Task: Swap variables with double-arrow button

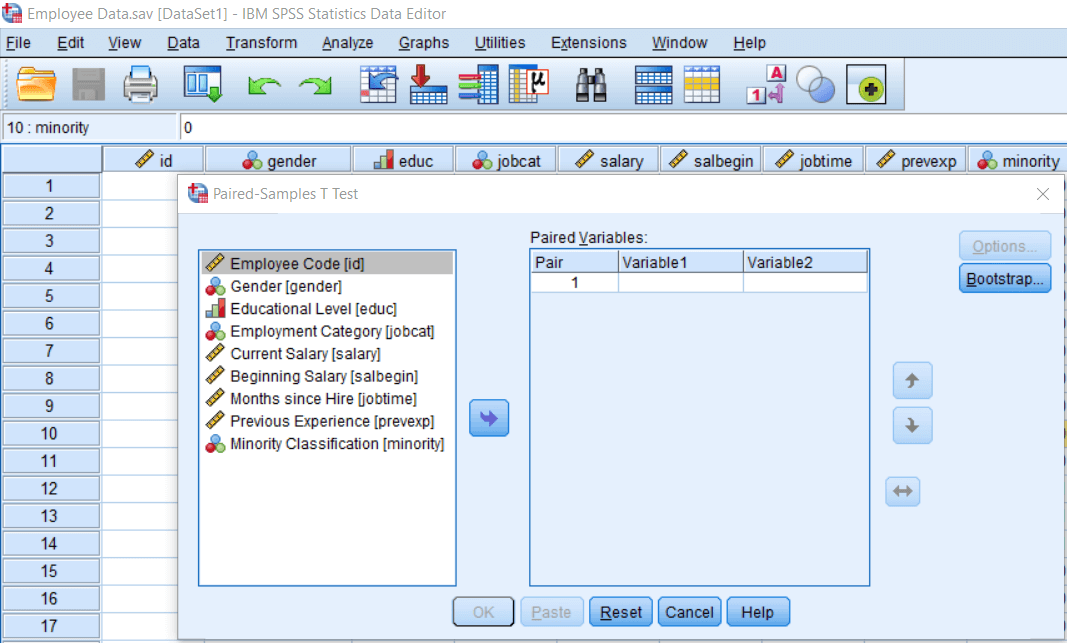Action: [903, 491]
